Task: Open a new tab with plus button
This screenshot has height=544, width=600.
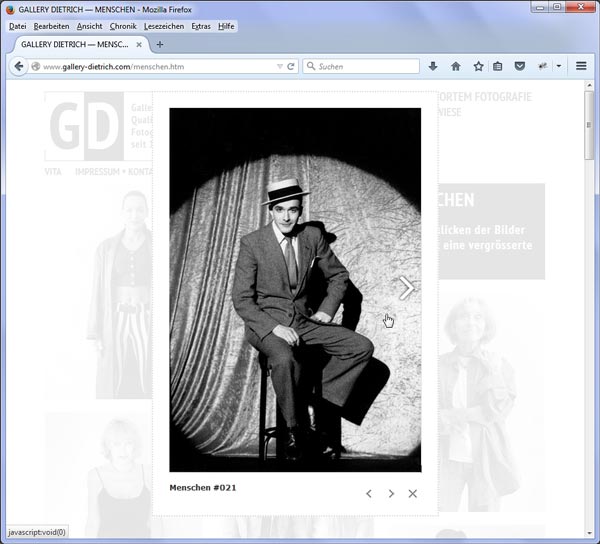Action: tap(160, 44)
